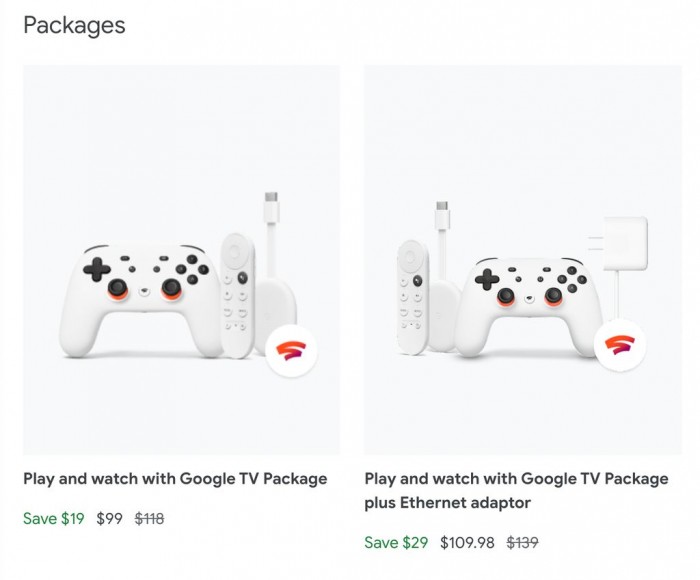Click the Chromecast remote in right package image

pyautogui.click(x=413, y=296)
